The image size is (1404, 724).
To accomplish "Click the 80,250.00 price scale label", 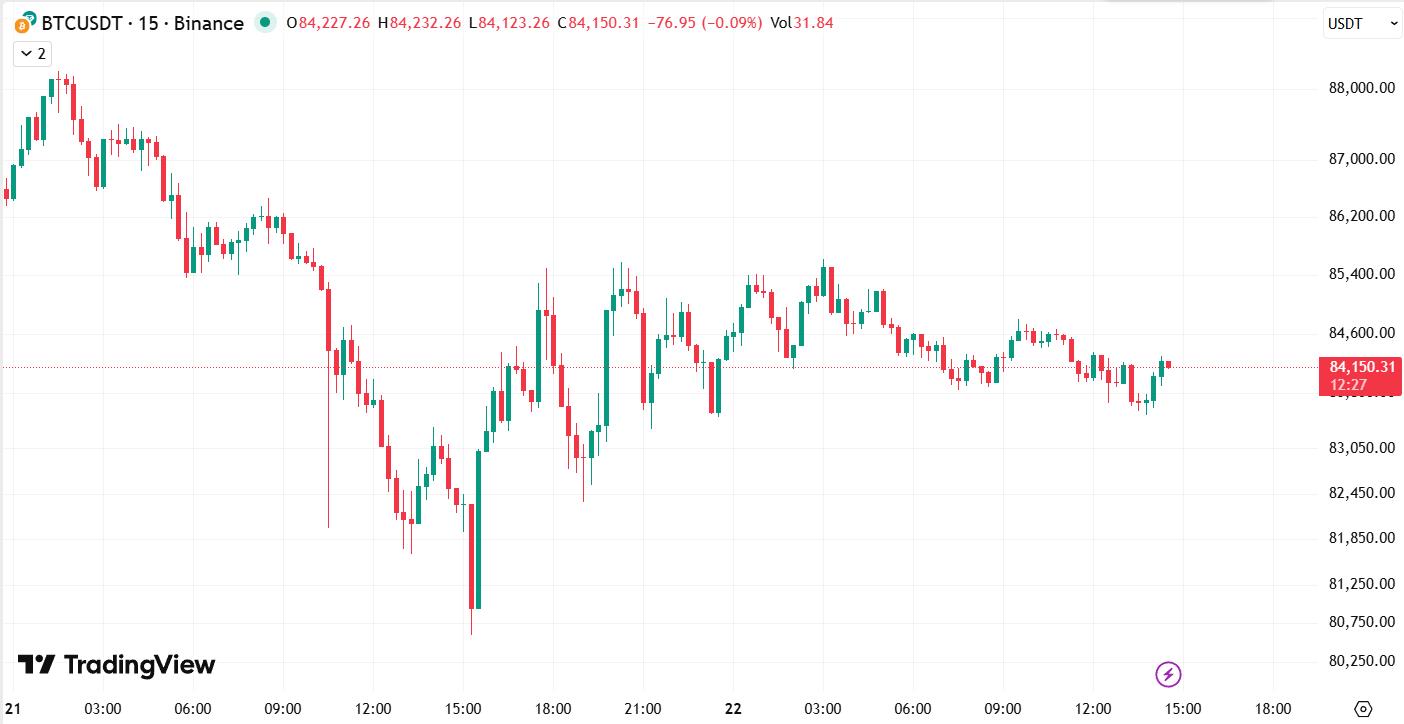I will [1361, 660].
